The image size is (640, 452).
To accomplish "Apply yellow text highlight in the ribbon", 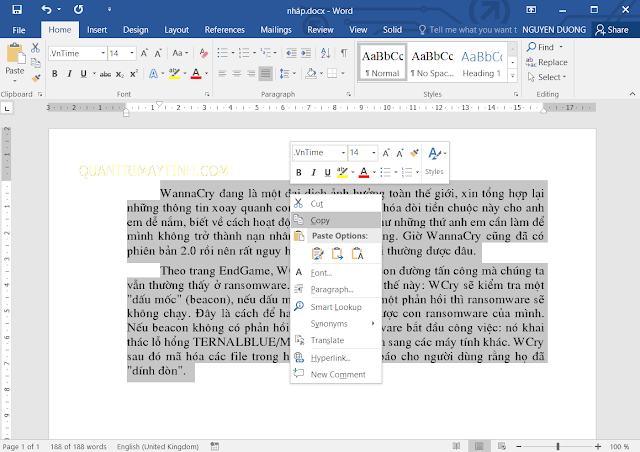I will (174, 74).
